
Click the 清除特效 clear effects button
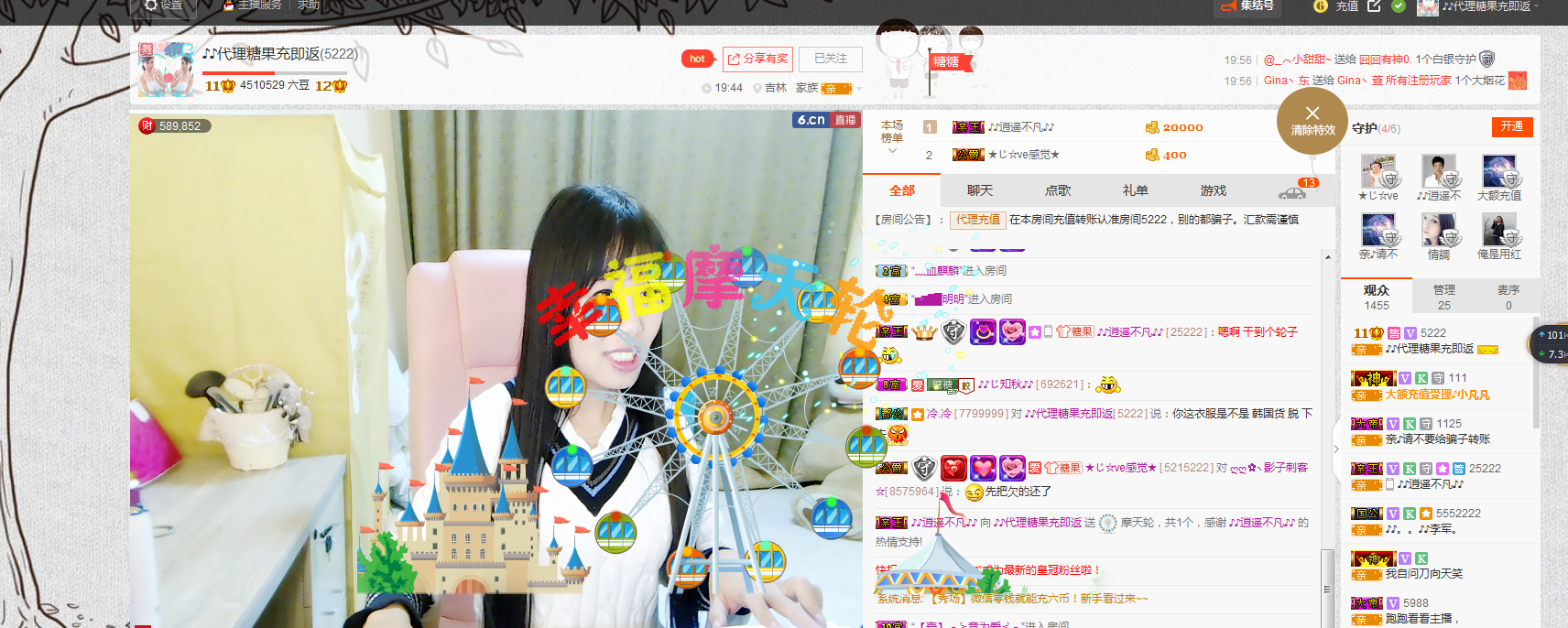tap(1312, 121)
